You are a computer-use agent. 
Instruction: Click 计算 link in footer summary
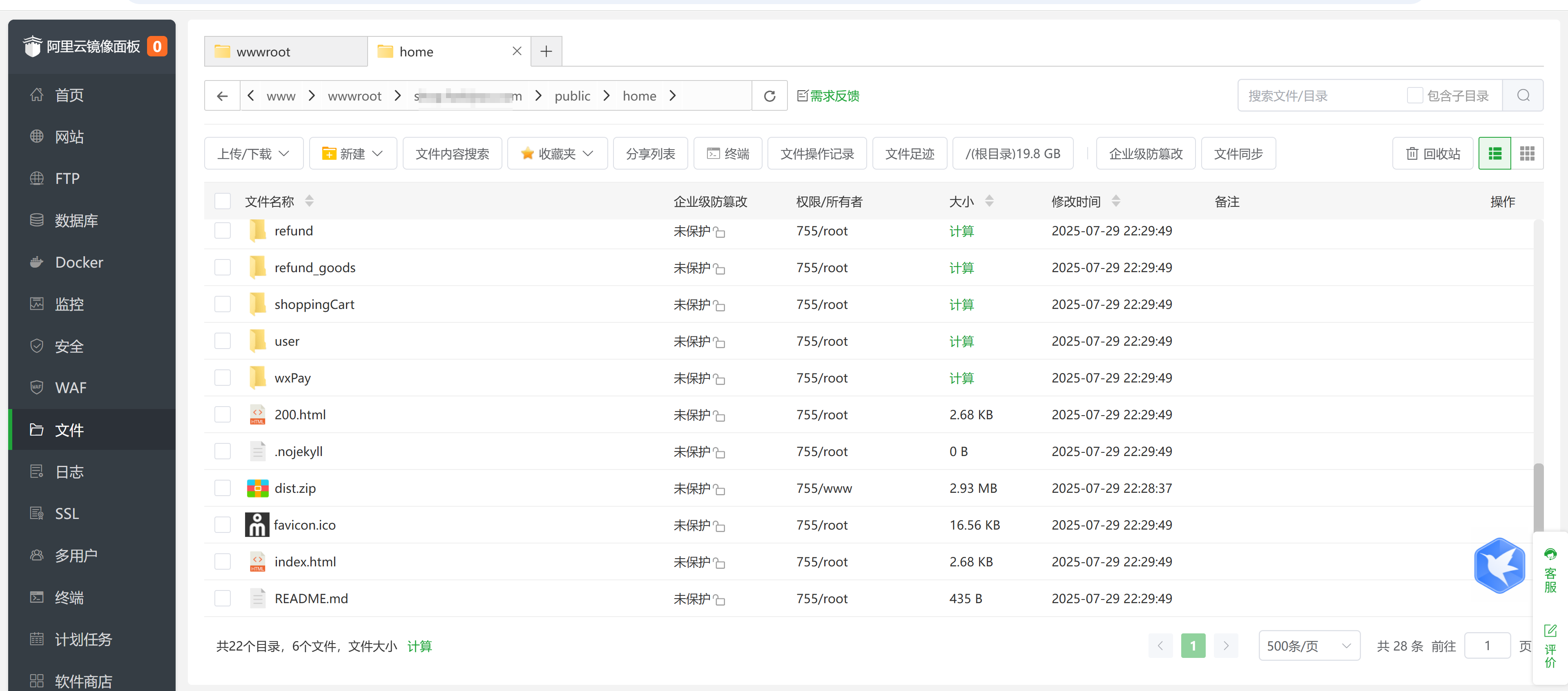click(x=419, y=646)
